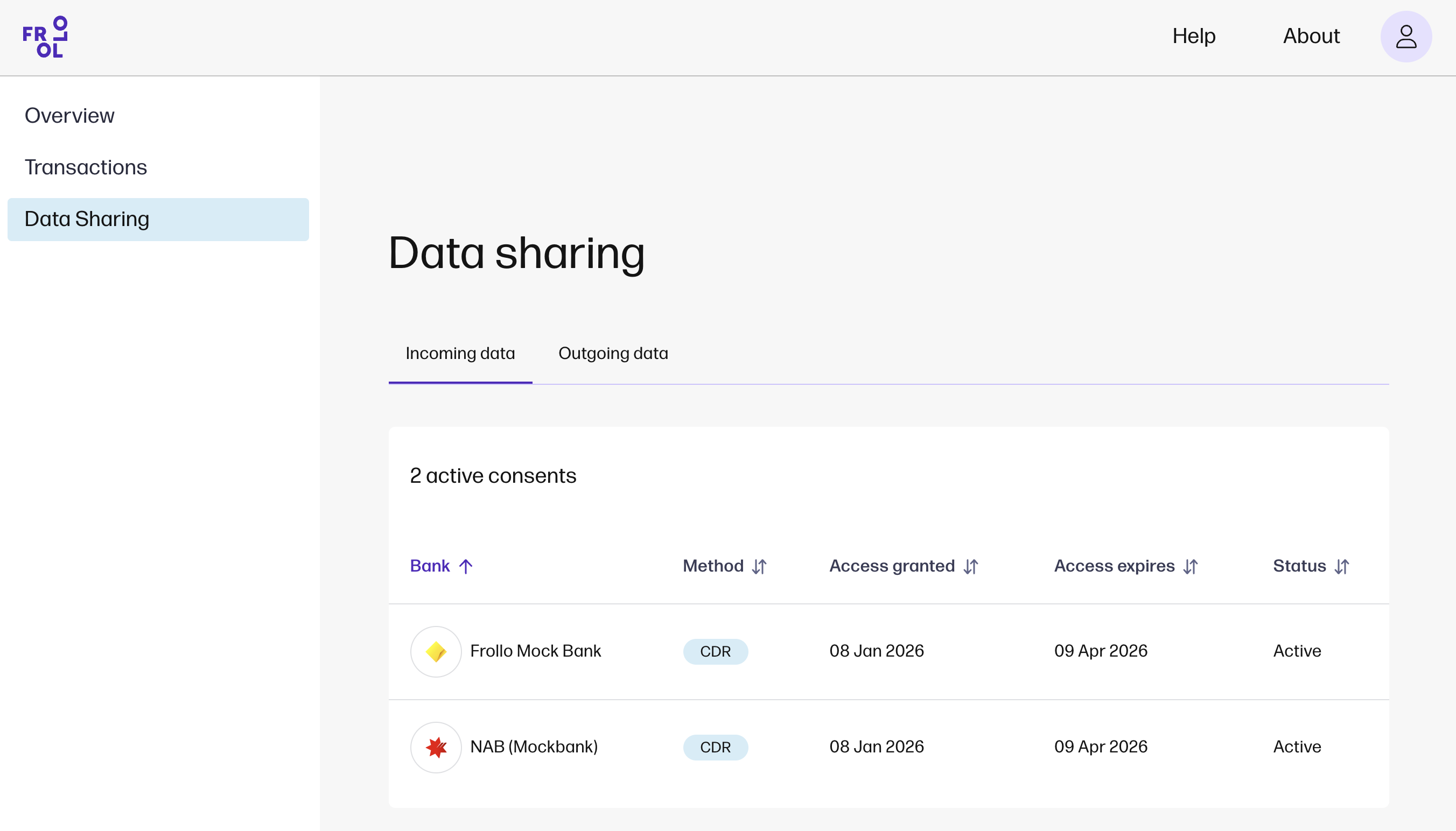Open the NAB (Mockbank) consent row
Viewport: 1456px width, 831px height.
pyautogui.click(x=534, y=747)
